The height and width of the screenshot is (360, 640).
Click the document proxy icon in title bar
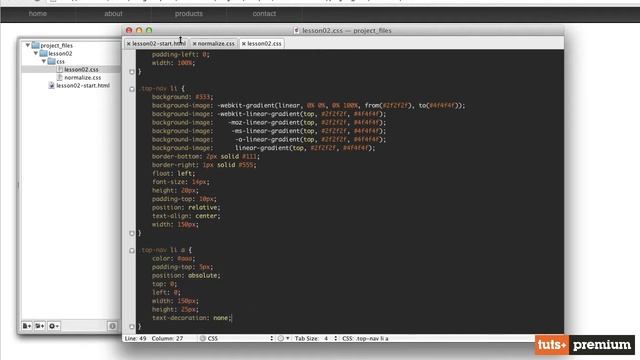[296, 30]
